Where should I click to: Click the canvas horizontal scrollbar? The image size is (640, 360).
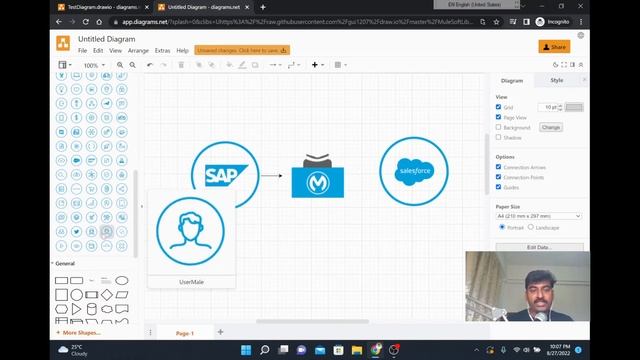[x=312, y=321]
